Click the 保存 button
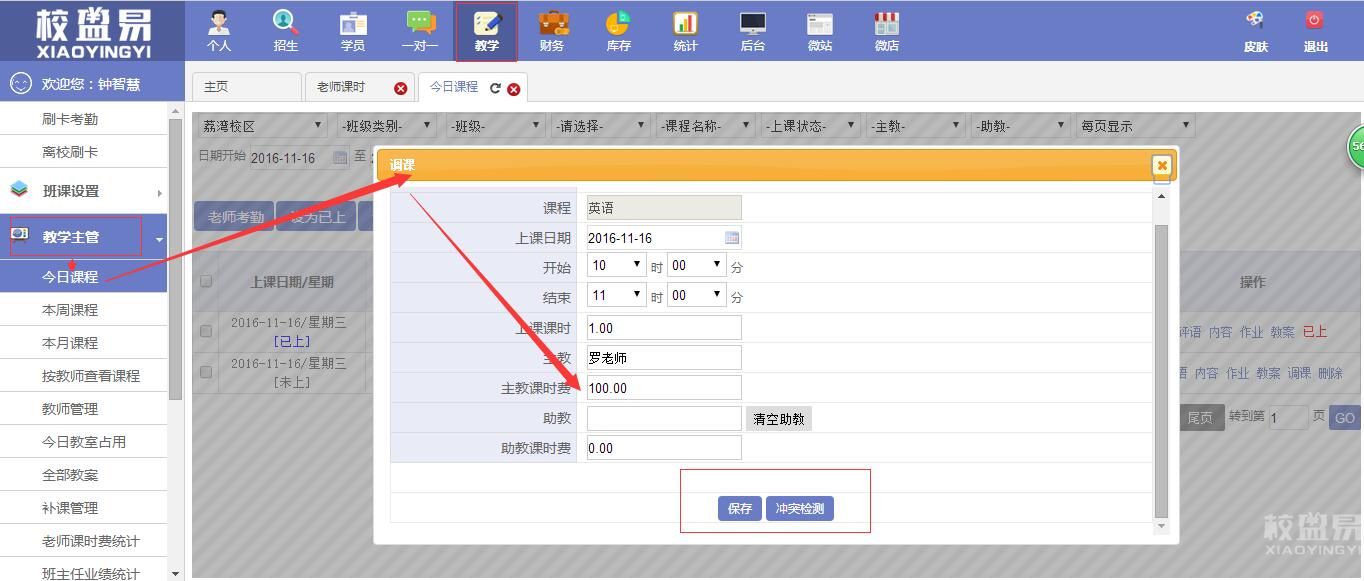 [740, 508]
